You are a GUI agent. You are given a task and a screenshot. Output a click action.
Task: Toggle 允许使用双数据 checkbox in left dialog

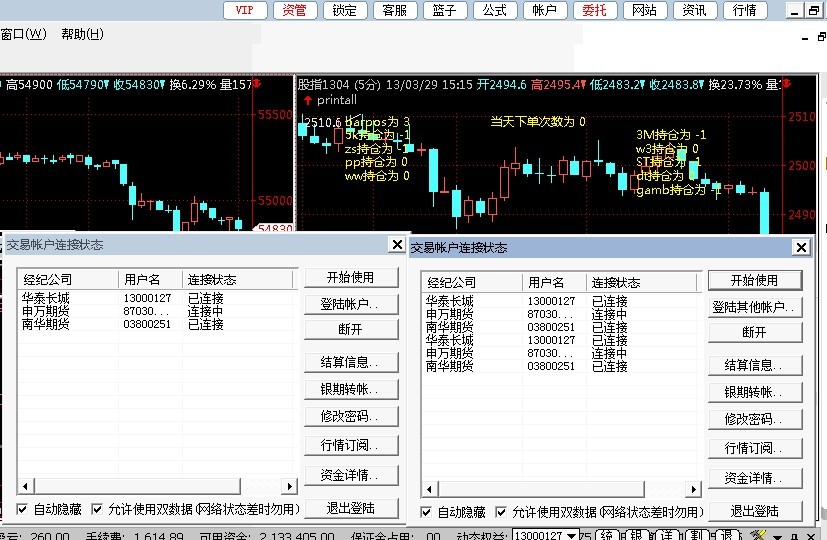click(x=97, y=509)
